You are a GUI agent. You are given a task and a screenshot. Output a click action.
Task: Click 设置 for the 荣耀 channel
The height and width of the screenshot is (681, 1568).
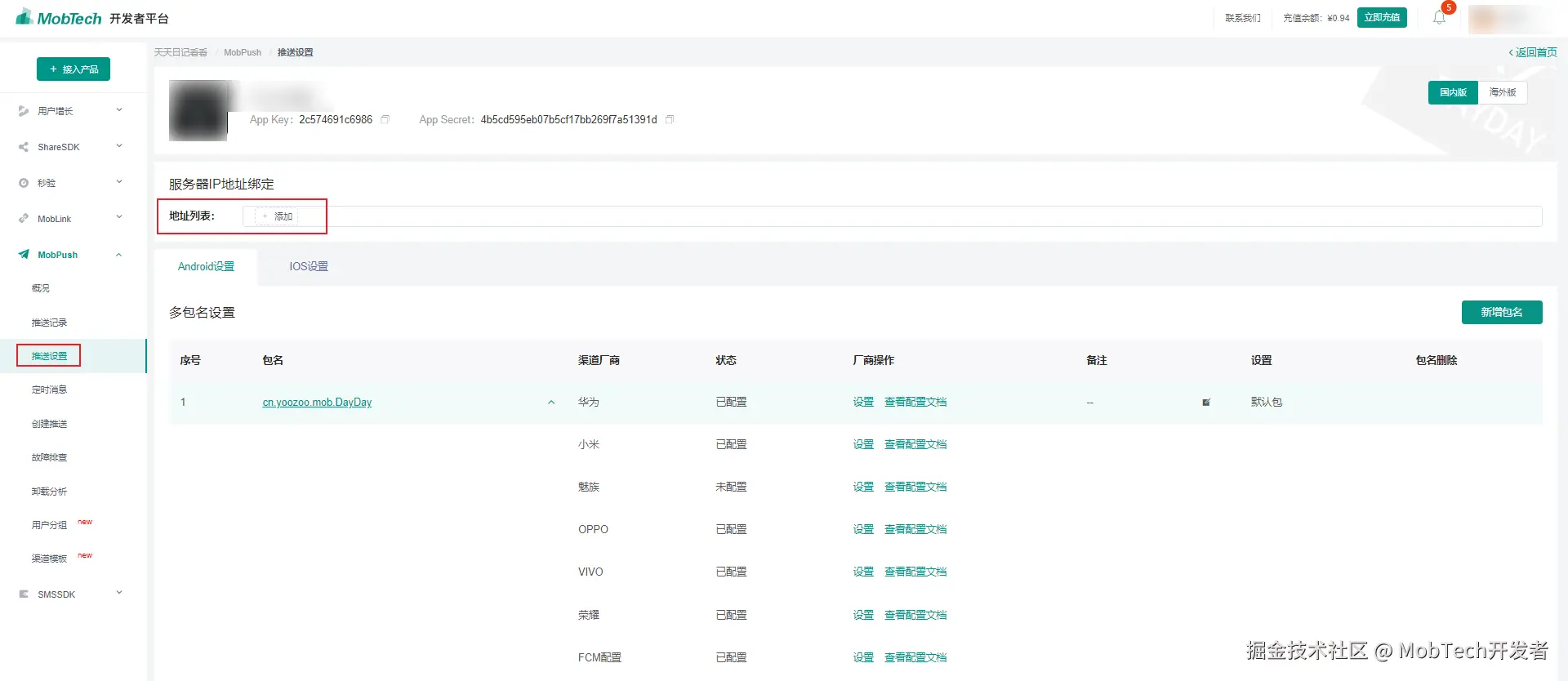(x=863, y=615)
